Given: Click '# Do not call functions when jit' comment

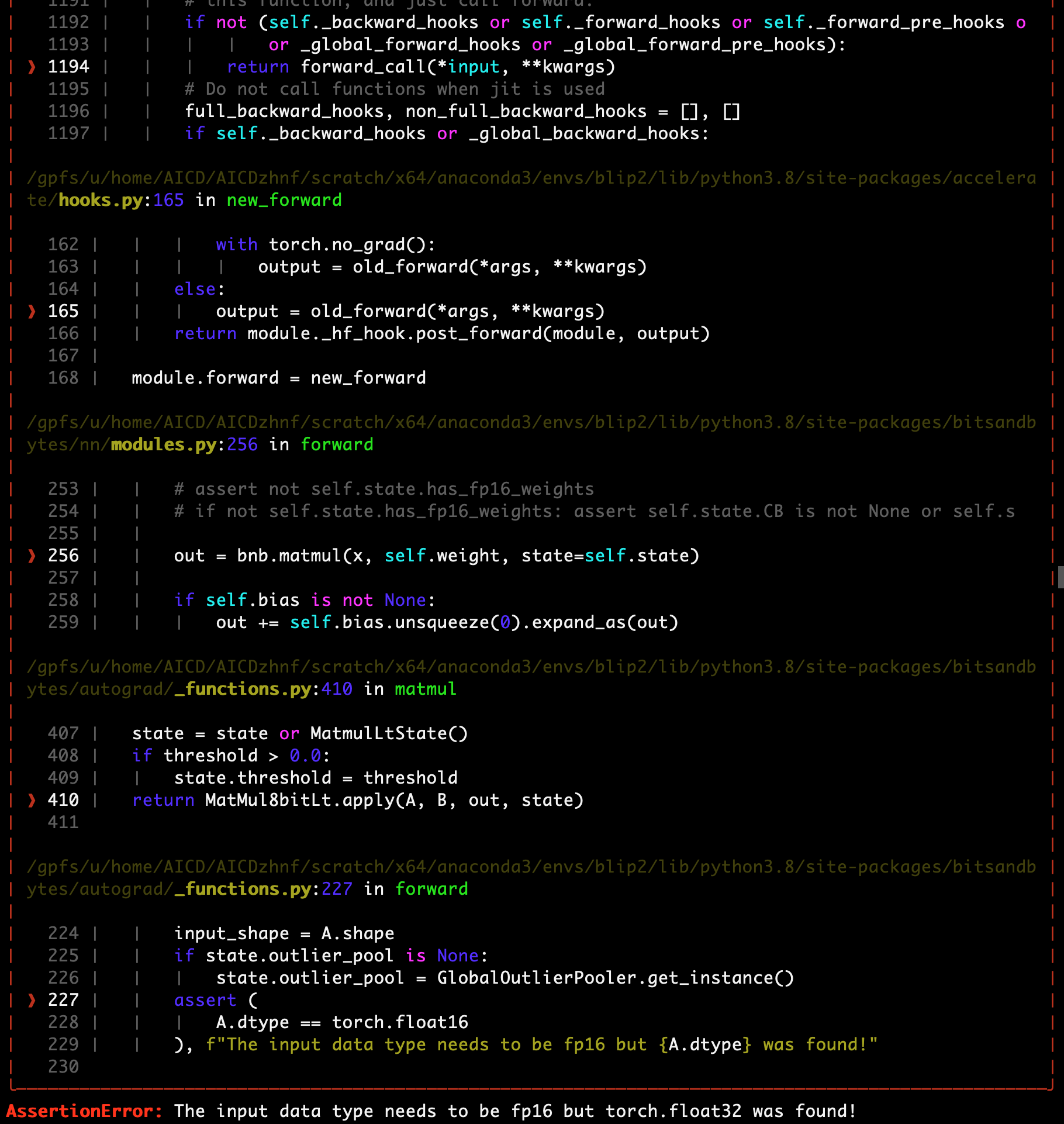Looking at the screenshot, I should coord(395,89).
